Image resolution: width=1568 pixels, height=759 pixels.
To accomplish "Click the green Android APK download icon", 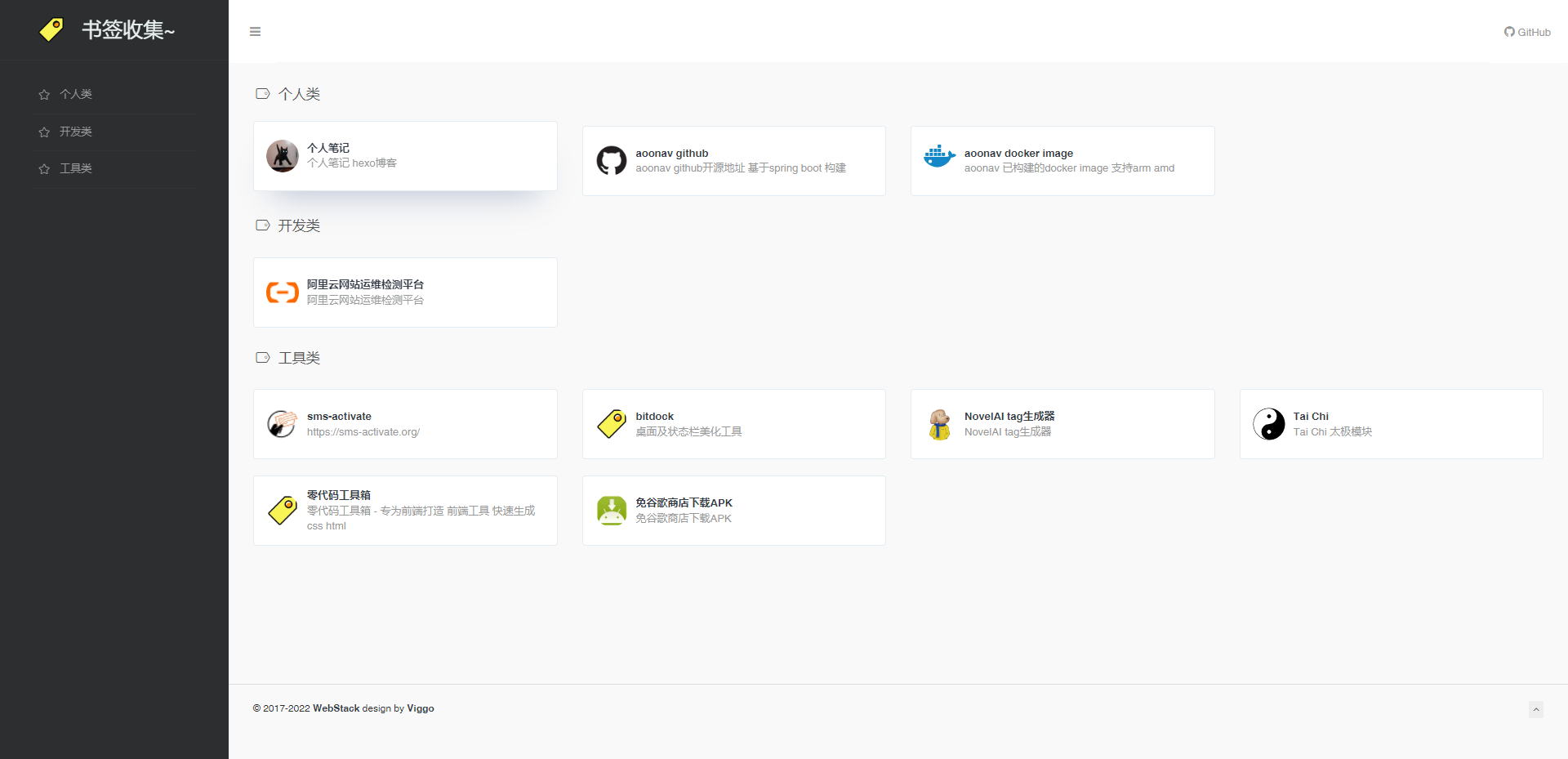I will pyautogui.click(x=611, y=511).
